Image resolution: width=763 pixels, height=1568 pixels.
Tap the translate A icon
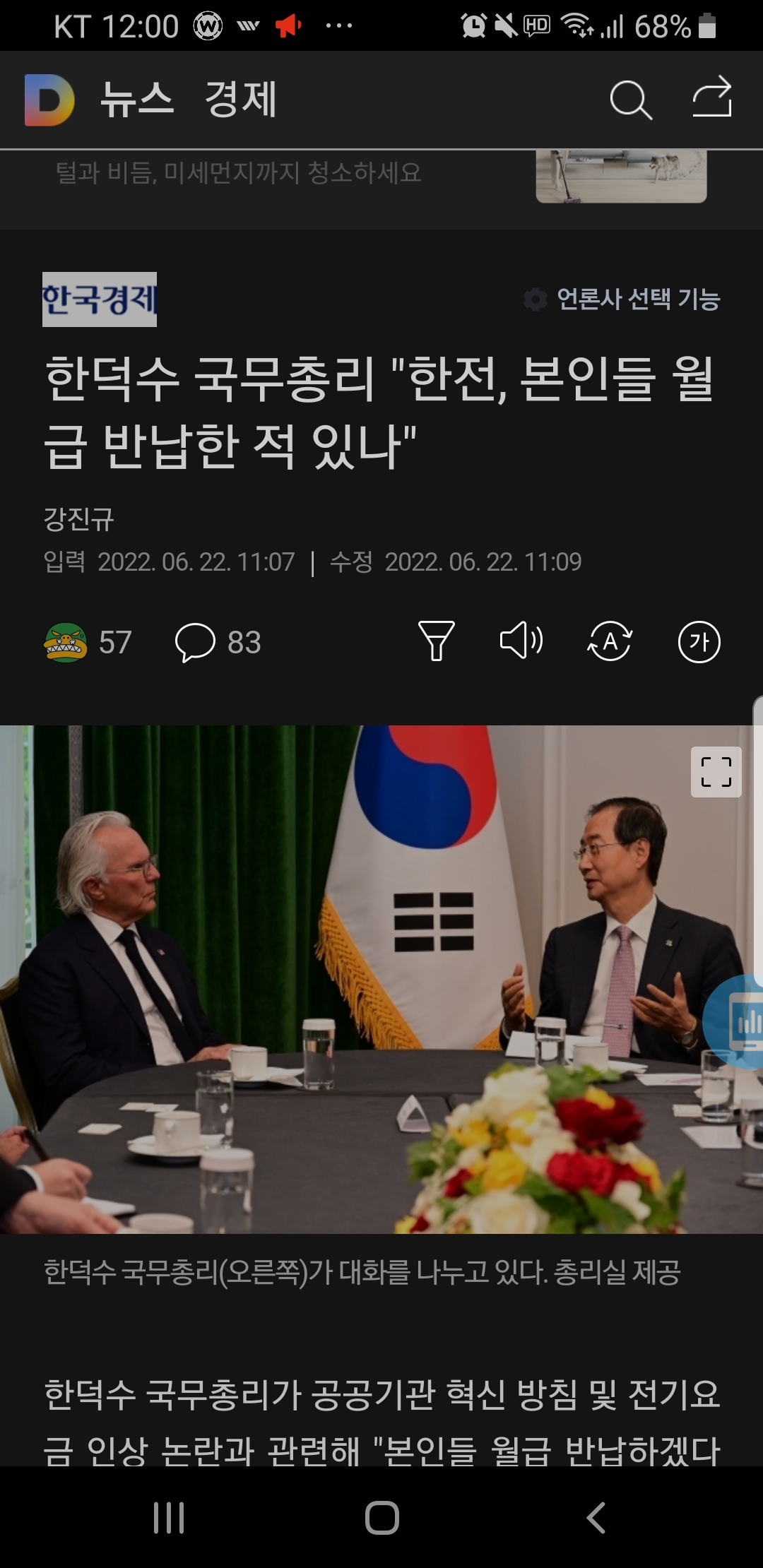(610, 641)
